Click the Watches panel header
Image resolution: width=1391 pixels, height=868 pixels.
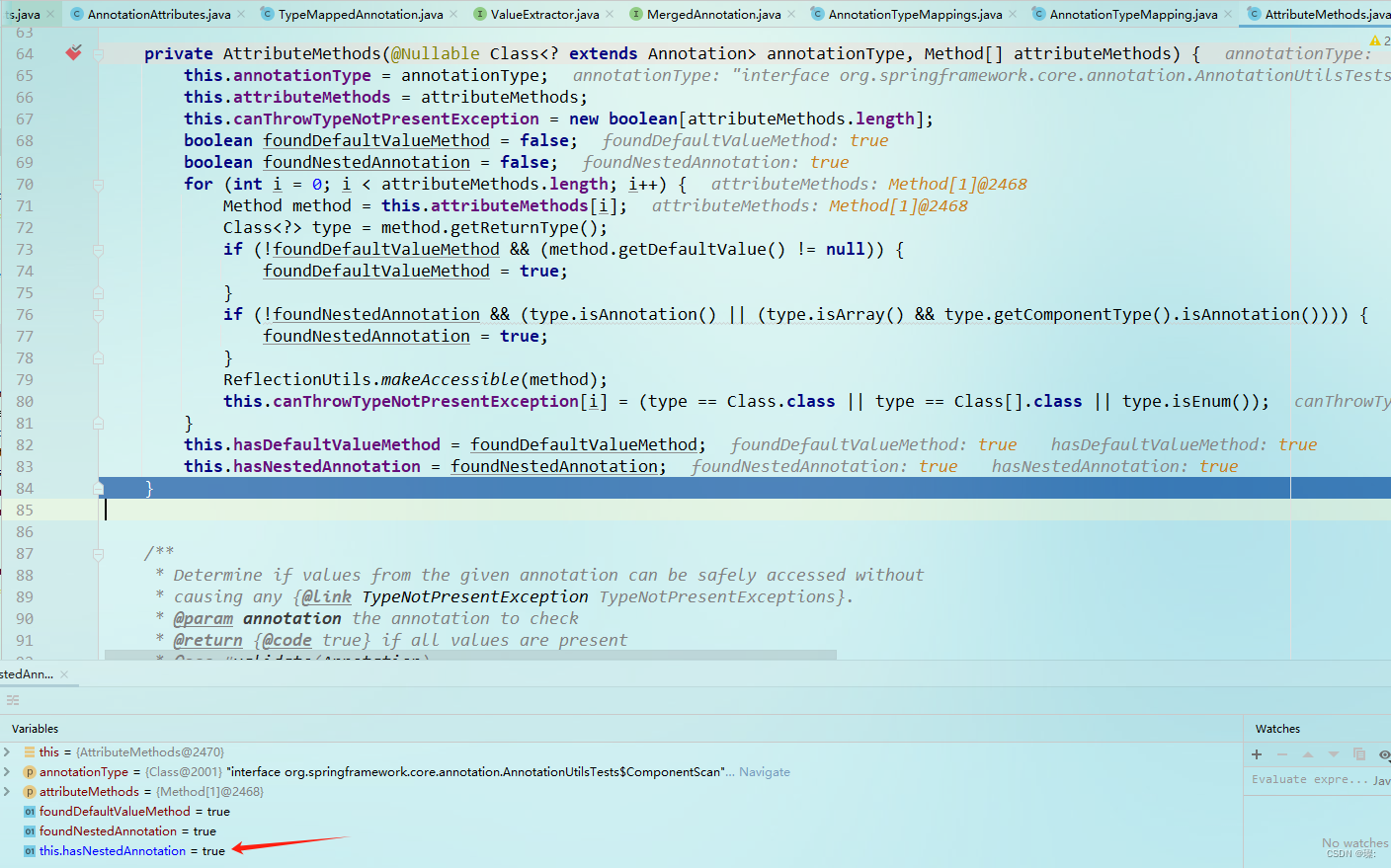pos(1277,729)
